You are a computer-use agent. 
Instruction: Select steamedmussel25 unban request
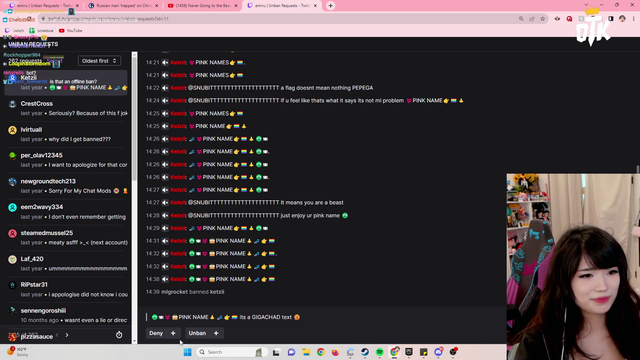point(67,238)
